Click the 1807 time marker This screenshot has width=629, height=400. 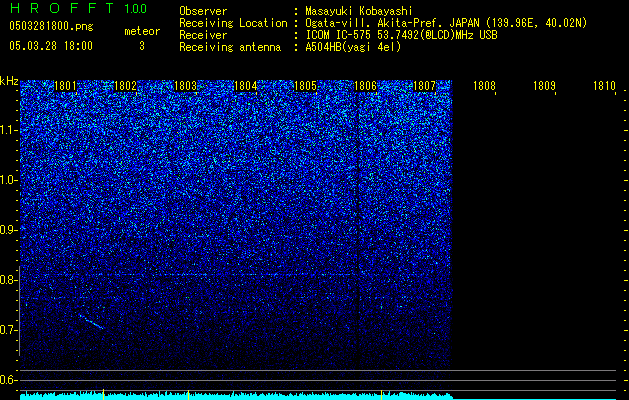point(424,86)
